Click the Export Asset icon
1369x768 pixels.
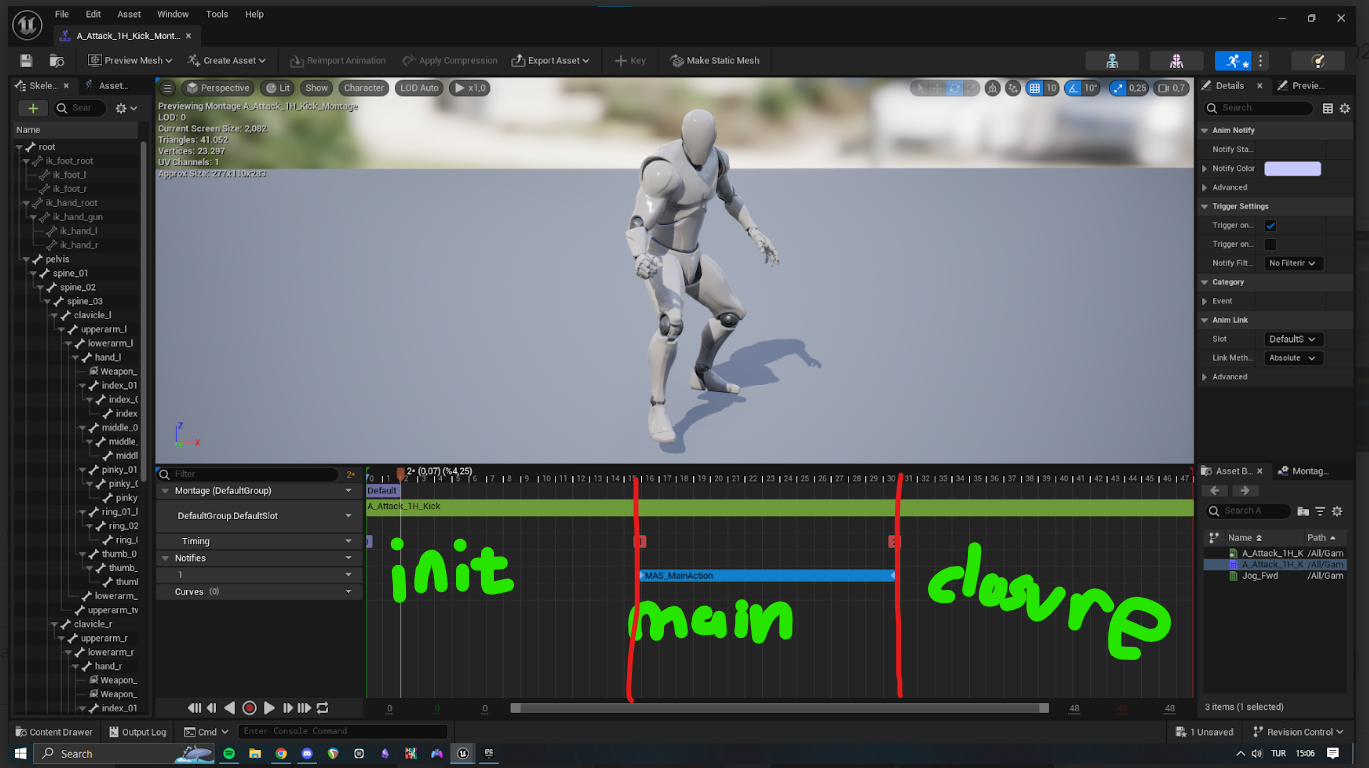click(518, 60)
